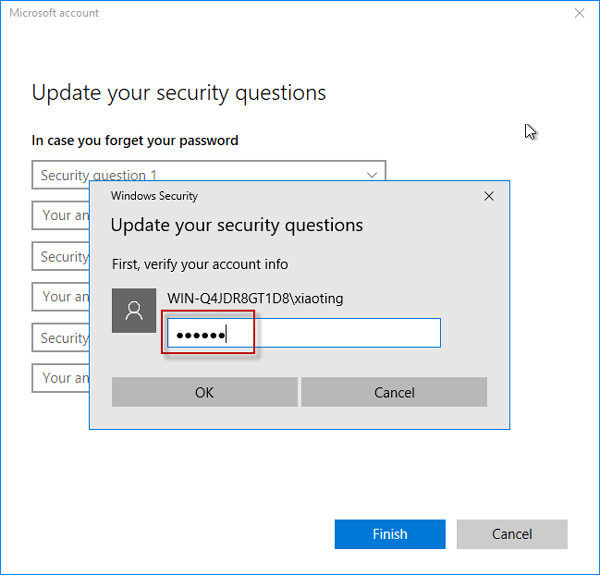
Task: Click the first Your answer field
Action: (x=60, y=215)
